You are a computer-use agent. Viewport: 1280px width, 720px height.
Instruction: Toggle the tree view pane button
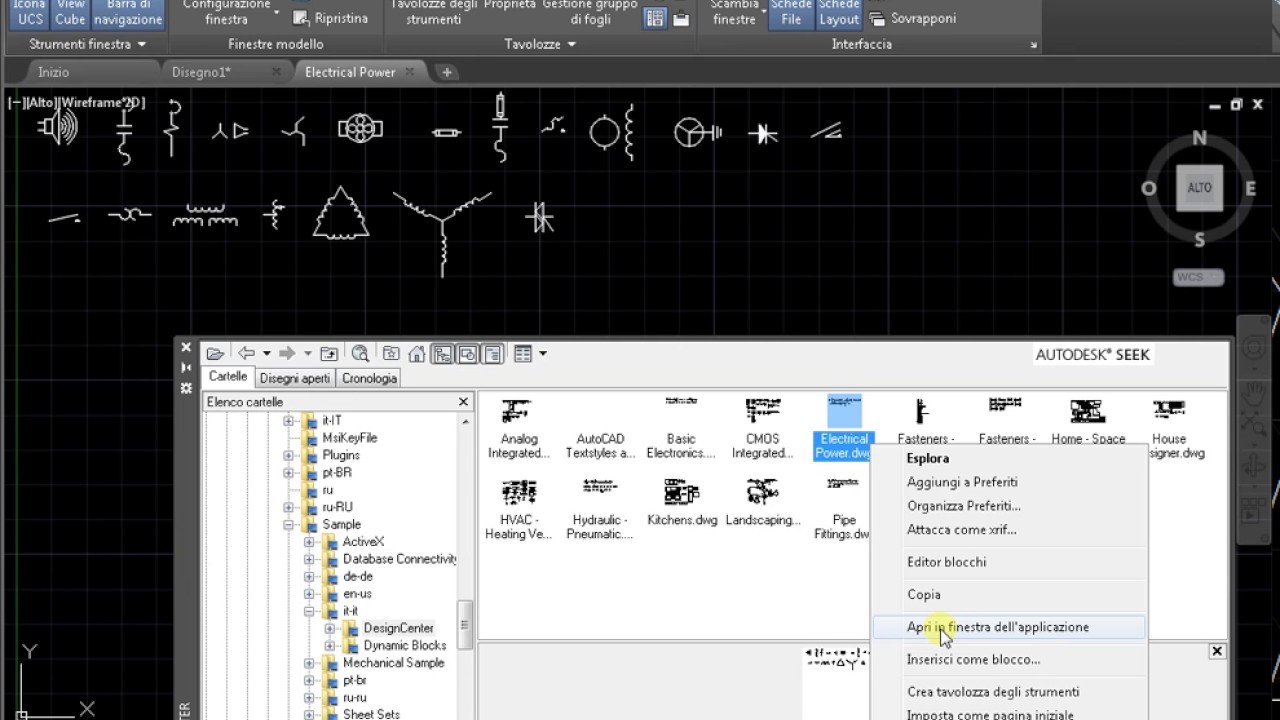(442, 354)
